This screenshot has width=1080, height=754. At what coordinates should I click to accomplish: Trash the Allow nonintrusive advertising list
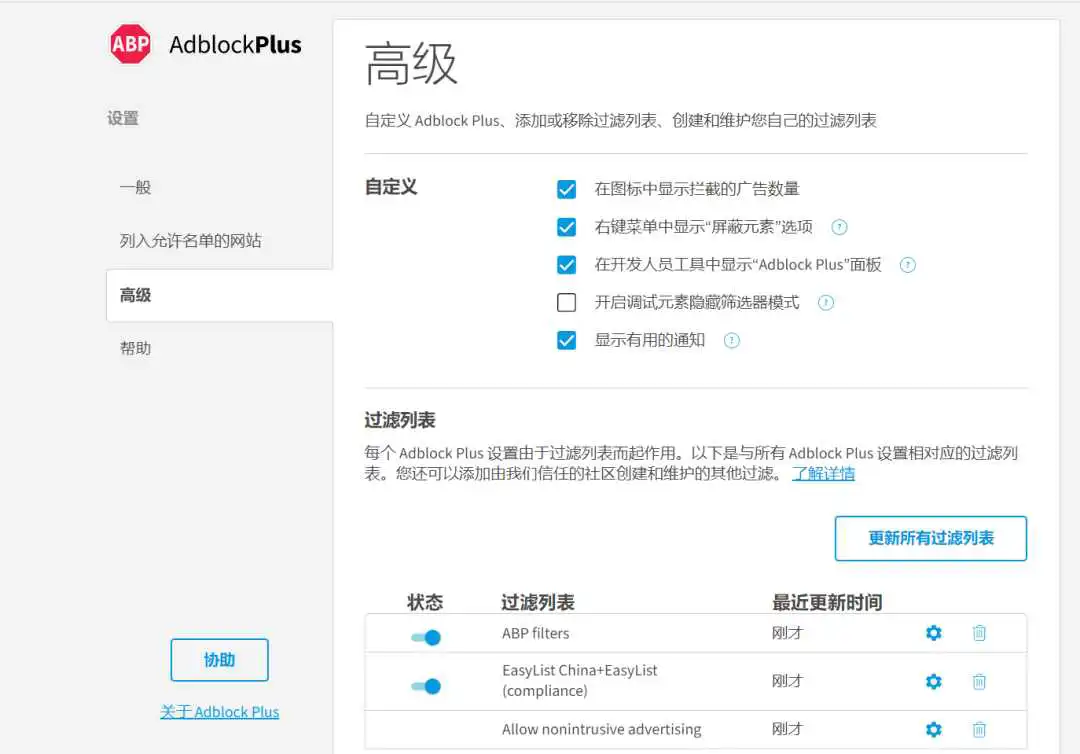pos(979,730)
